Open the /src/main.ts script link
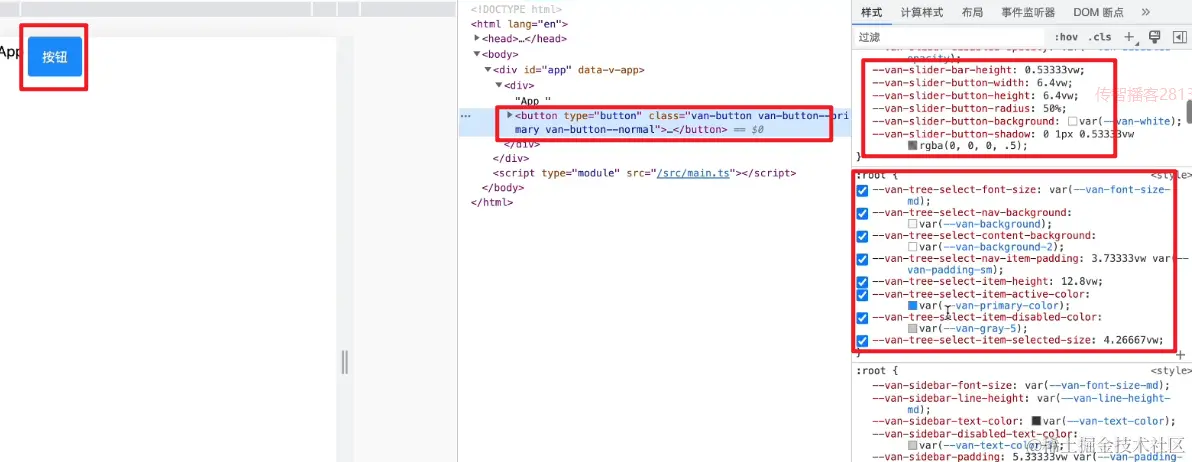Screen dimensions: 1192x462 click(x=693, y=173)
